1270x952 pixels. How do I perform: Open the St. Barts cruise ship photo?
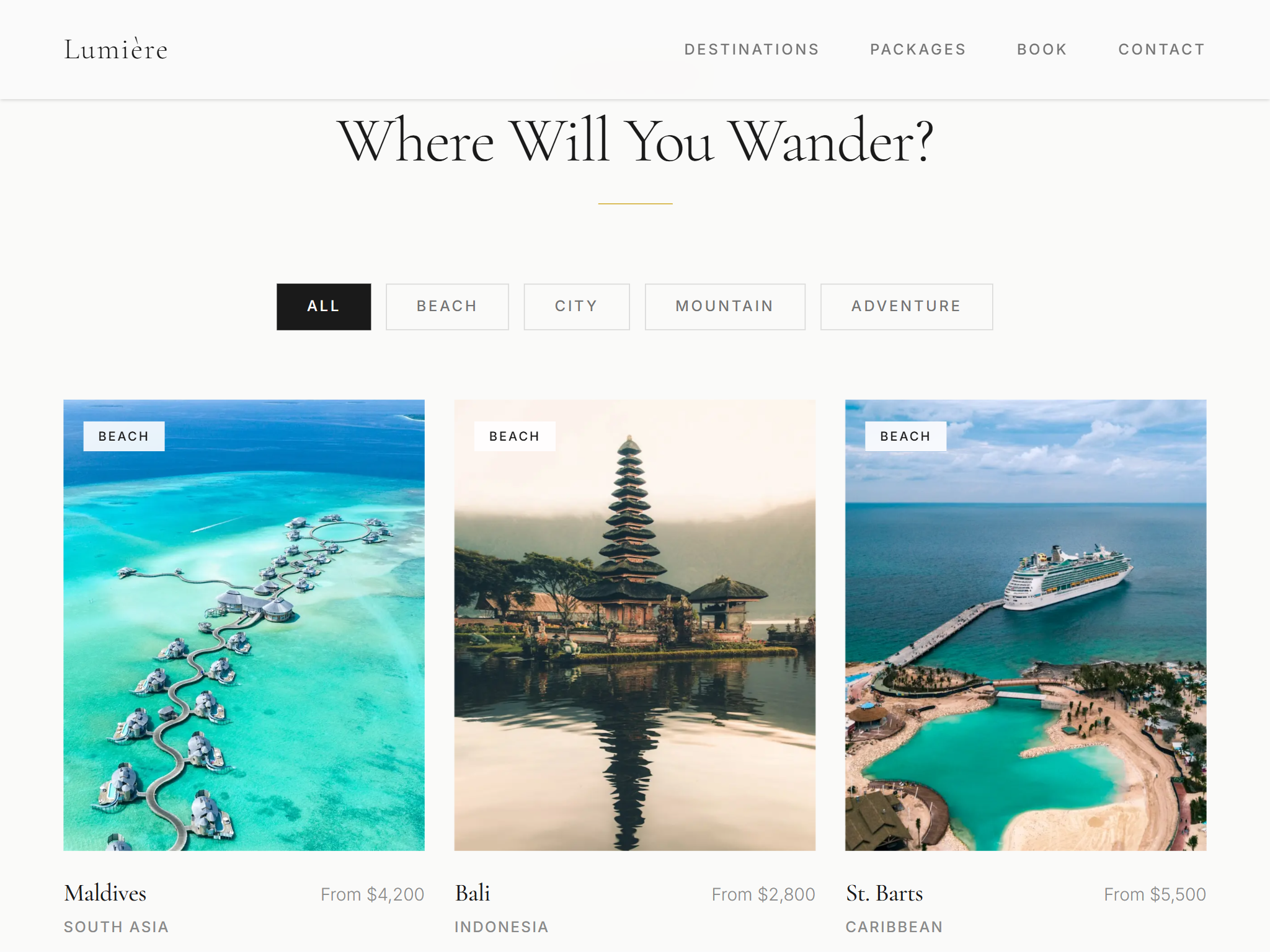click(x=1026, y=625)
